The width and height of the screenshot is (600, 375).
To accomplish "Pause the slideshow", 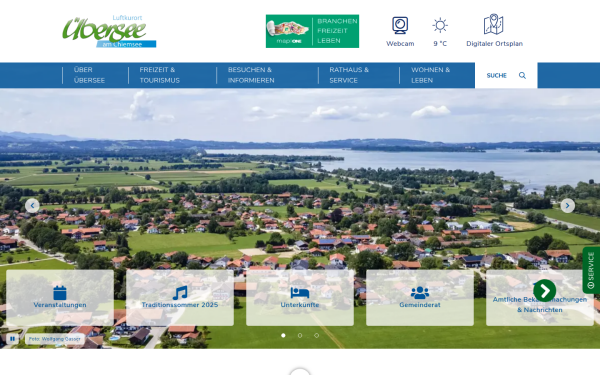I will [x=12, y=339].
